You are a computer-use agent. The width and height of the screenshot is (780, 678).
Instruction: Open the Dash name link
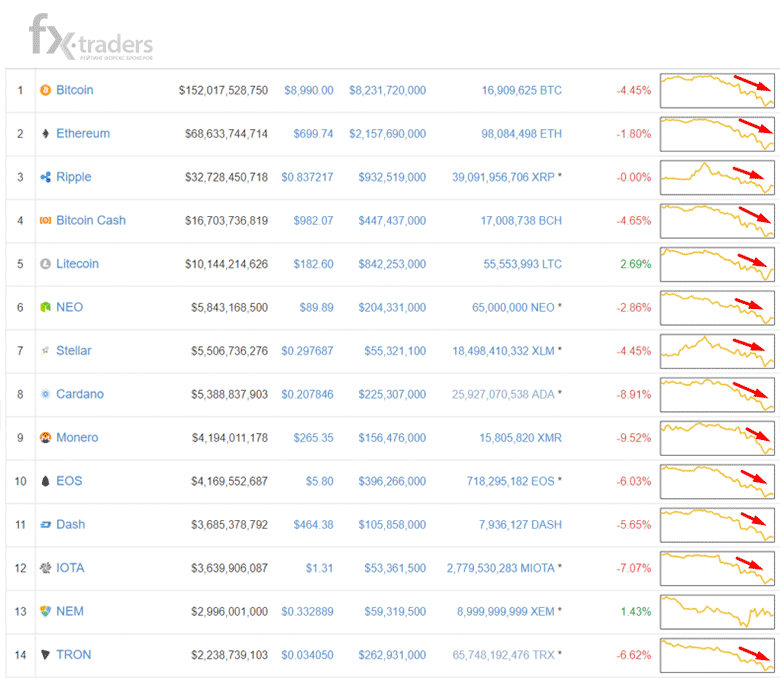click(71, 524)
